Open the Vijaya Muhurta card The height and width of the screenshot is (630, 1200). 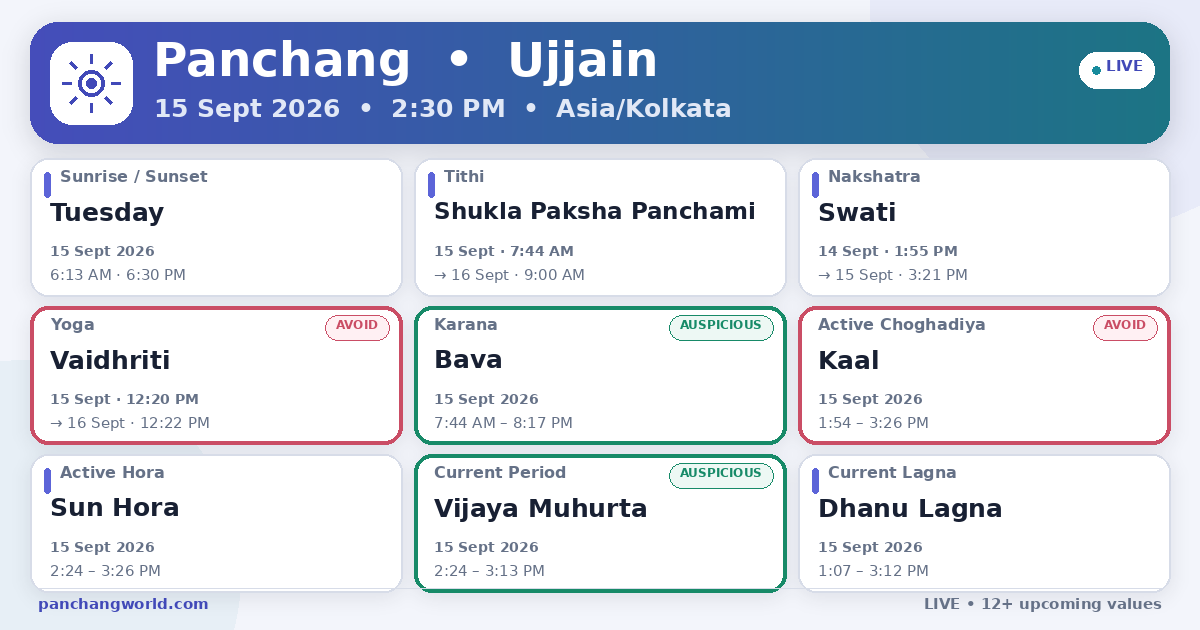pyautogui.click(x=600, y=523)
